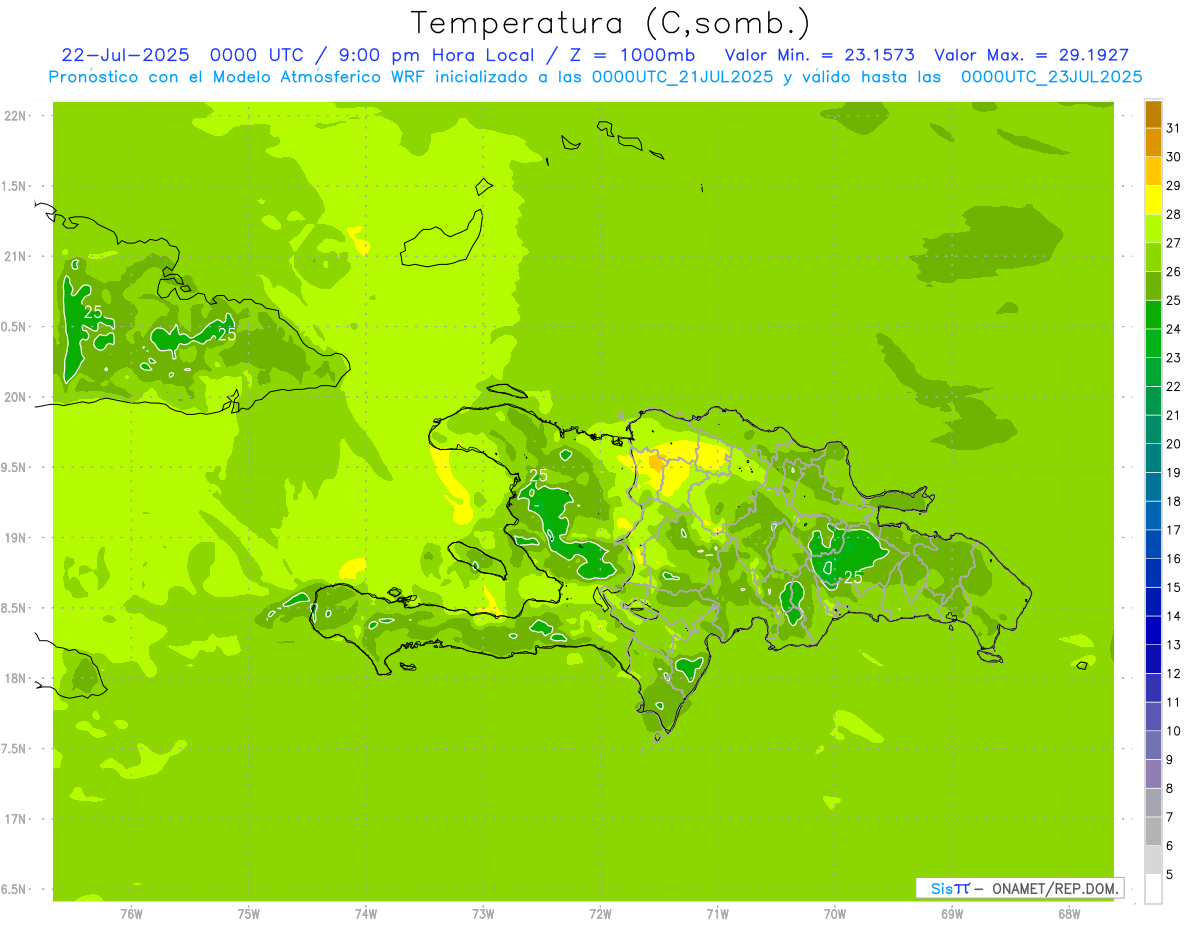This screenshot has height=927, width=1200.
Task: Click the 69W longitude axis label
Action: click(952, 914)
